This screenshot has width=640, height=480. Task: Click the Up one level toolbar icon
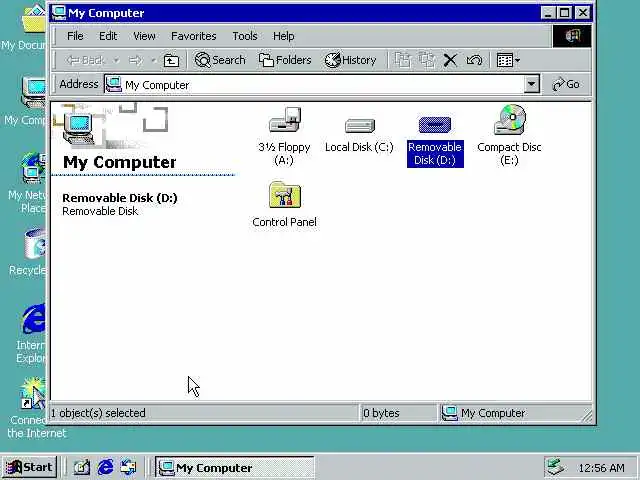pos(171,61)
